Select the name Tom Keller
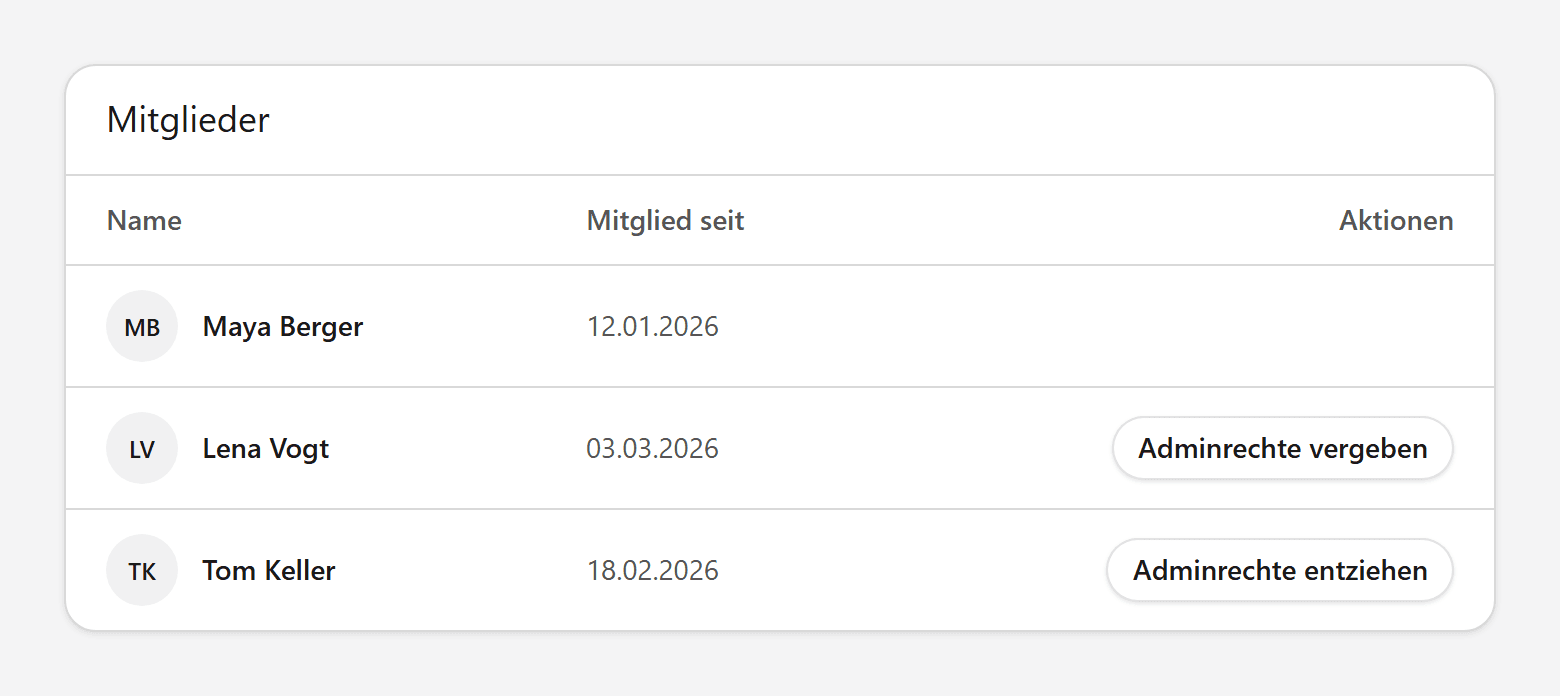Screen dimensions: 1560x696 tap(269, 570)
